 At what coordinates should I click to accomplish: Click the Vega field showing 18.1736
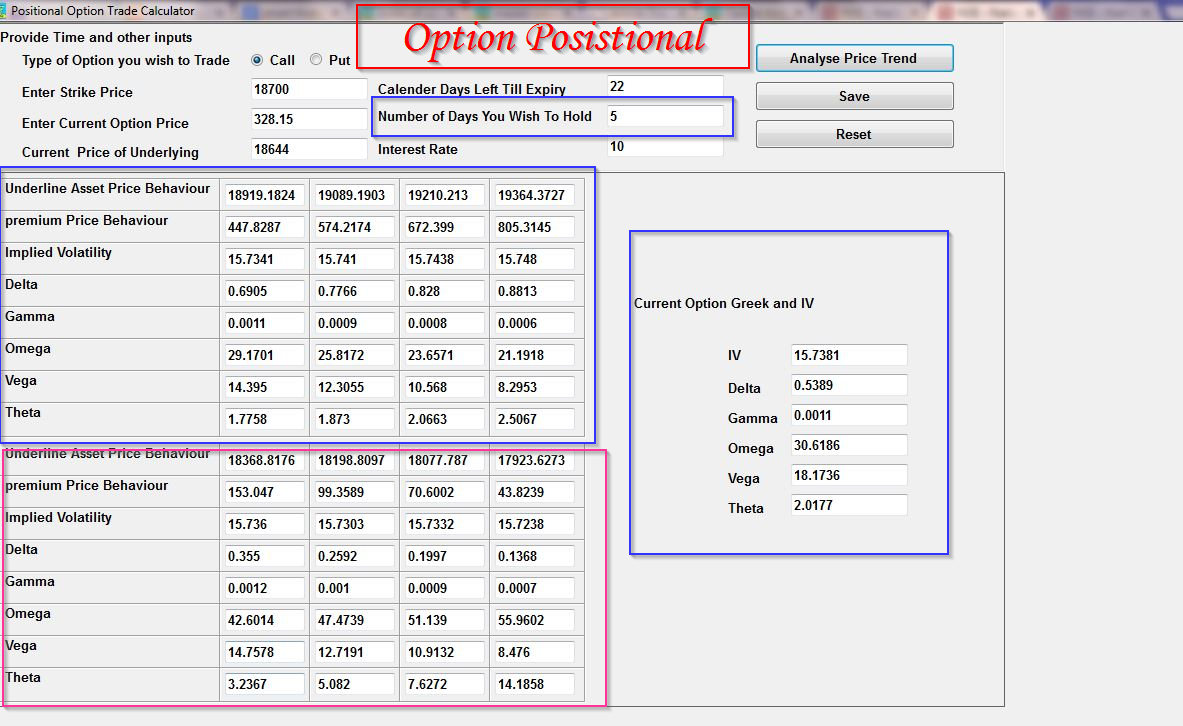pos(848,475)
